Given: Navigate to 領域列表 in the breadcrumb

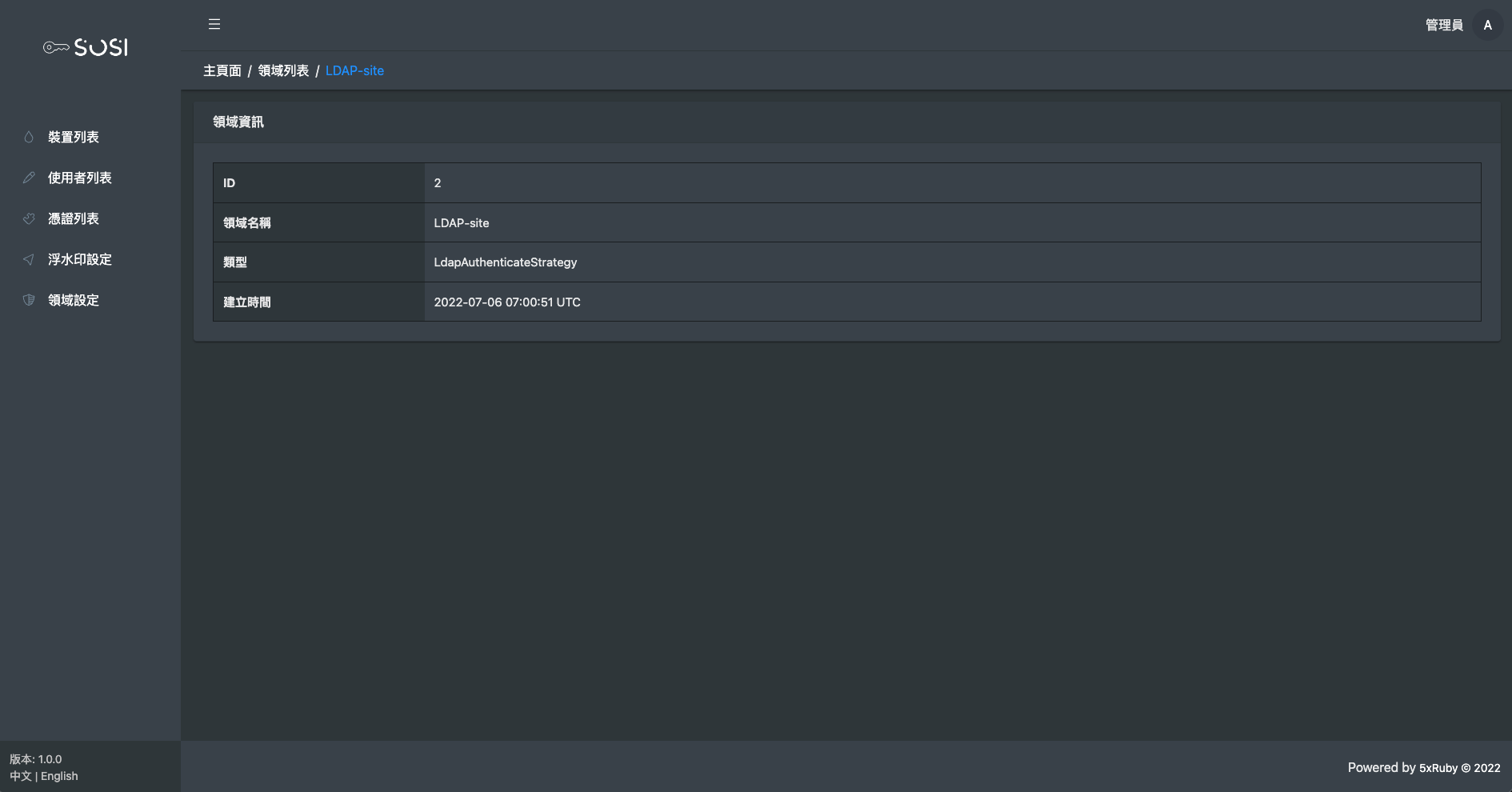Looking at the screenshot, I should click(x=283, y=70).
